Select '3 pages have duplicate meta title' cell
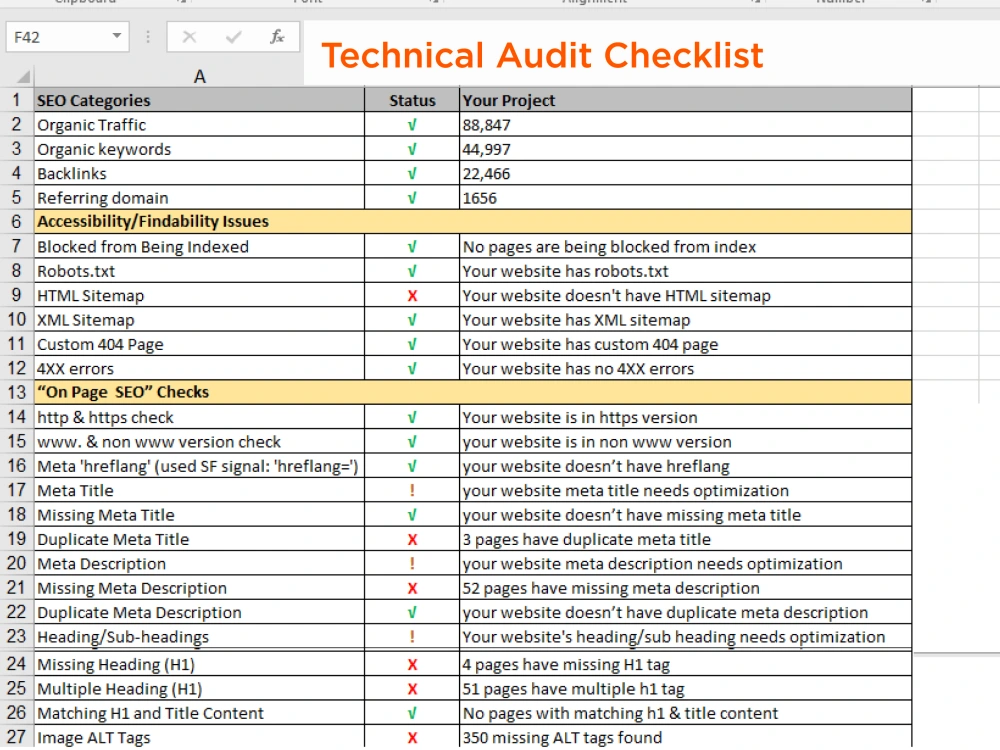This screenshot has height=750, width=1000. (x=686, y=539)
